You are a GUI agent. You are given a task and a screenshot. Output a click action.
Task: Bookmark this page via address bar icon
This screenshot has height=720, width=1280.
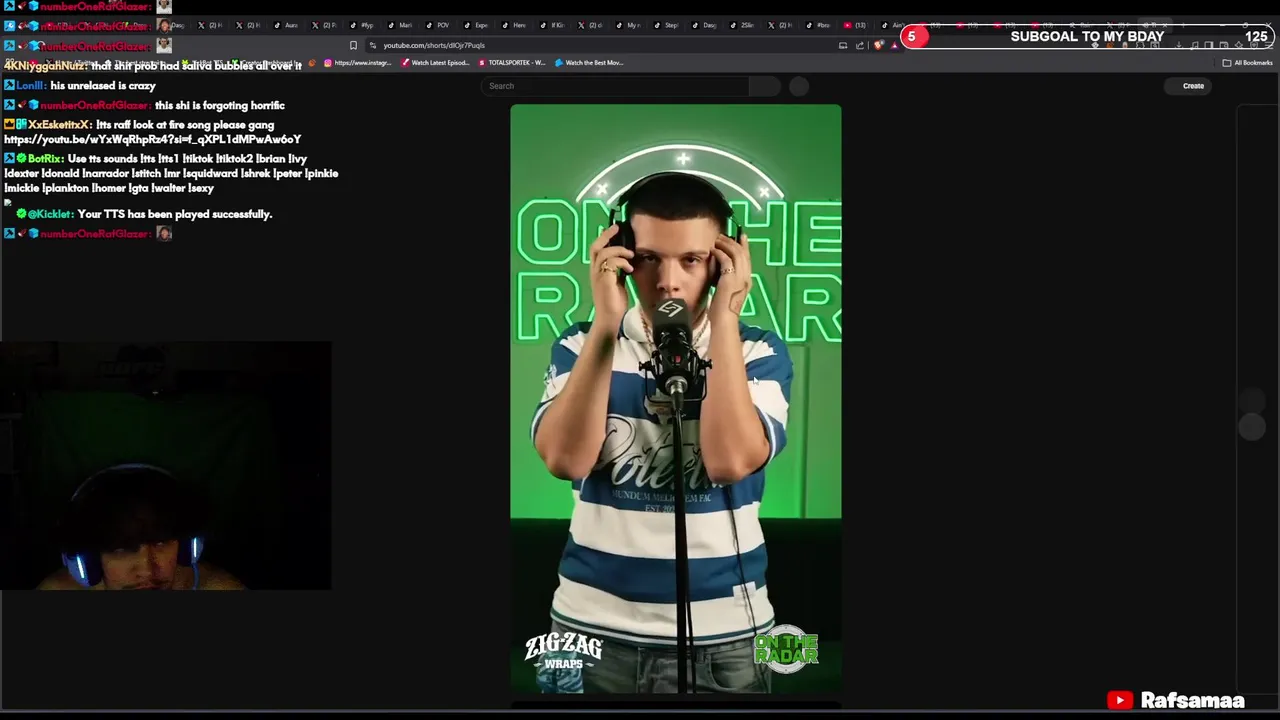pos(353,45)
